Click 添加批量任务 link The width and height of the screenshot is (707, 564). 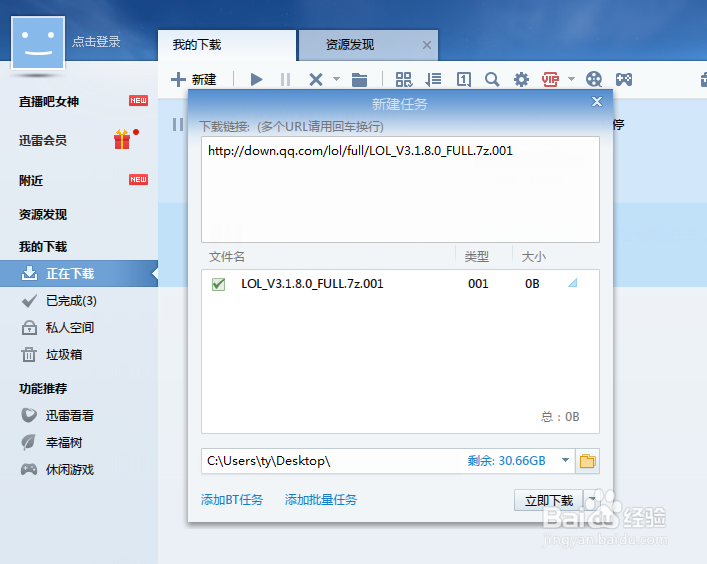(x=321, y=500)
